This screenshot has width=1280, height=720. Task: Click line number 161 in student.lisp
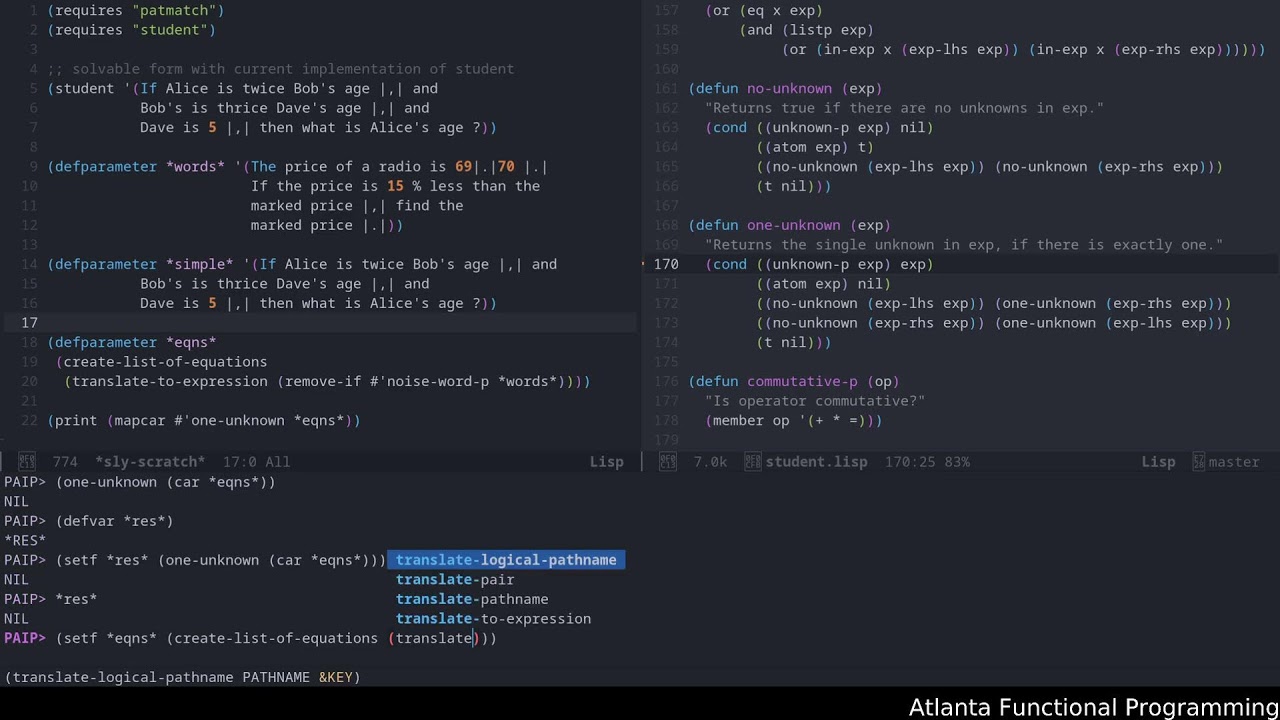[666, 88]
